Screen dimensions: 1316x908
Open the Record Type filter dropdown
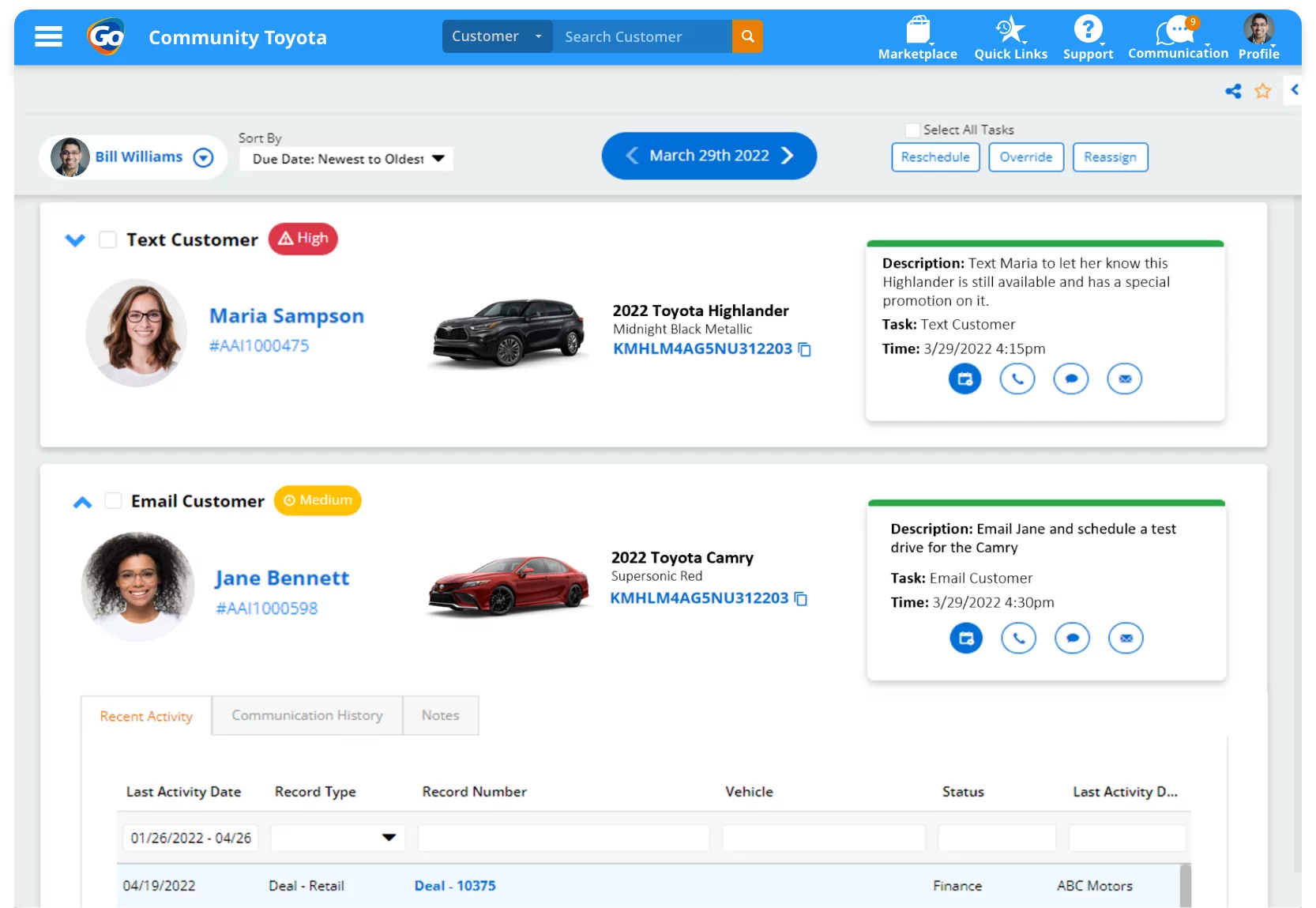click(x=338, y=838)
